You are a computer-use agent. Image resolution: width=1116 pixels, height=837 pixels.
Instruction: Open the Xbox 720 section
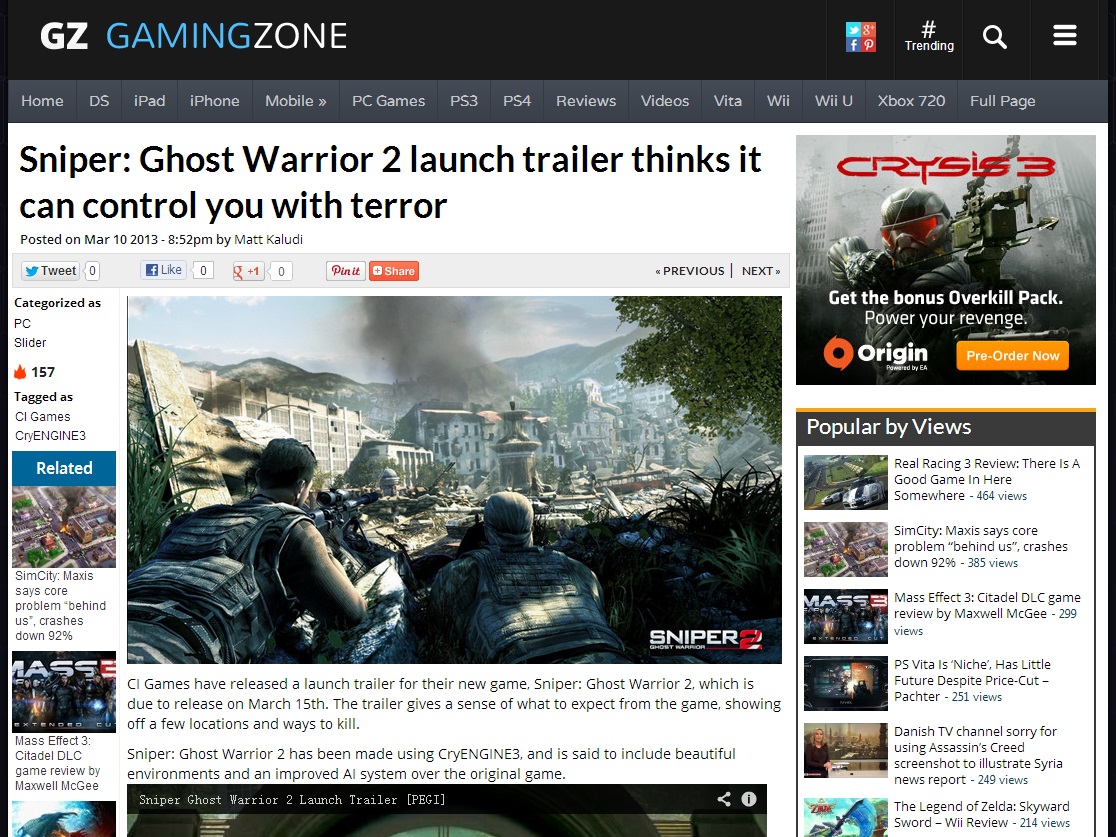point(911,101)
